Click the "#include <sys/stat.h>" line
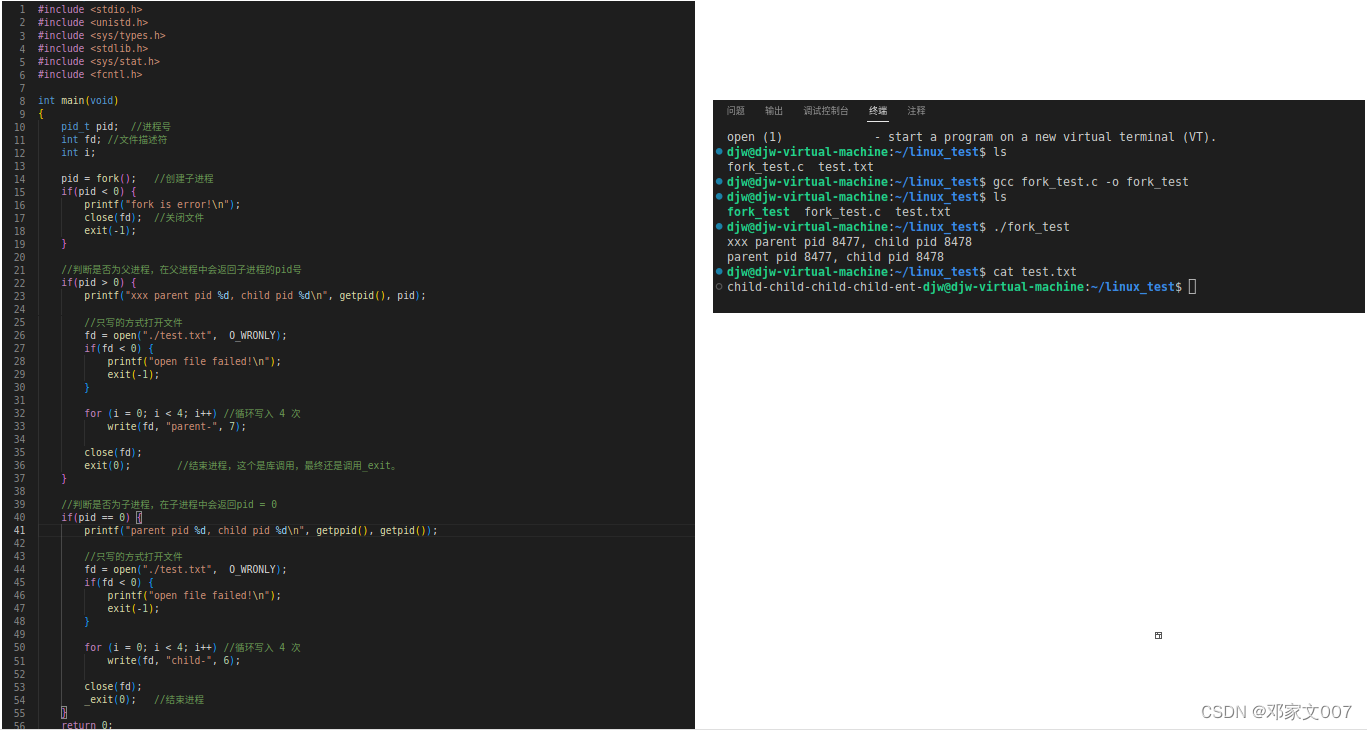This screenshot has width=1367, height=730. [x=99, y=62]
